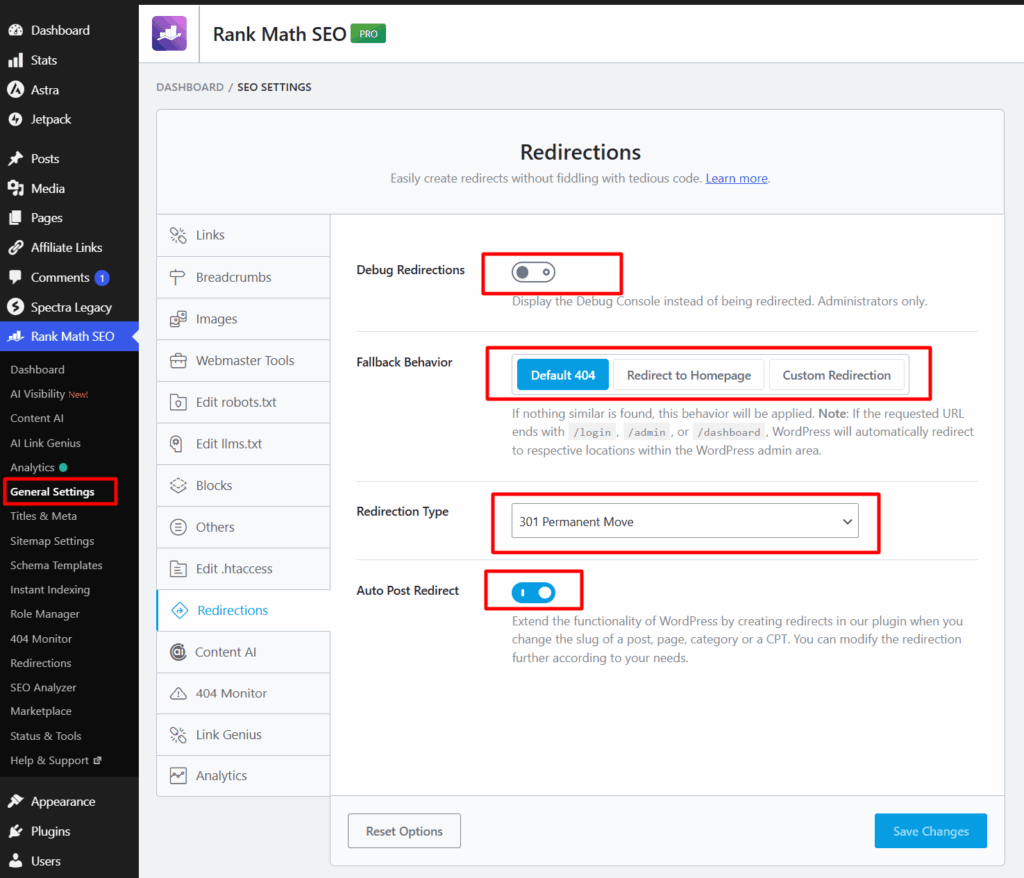Viewport: 1024px width, 878px height.
Task: Click the DASHBOARD breadcrumb link
Action: point(190,87)
